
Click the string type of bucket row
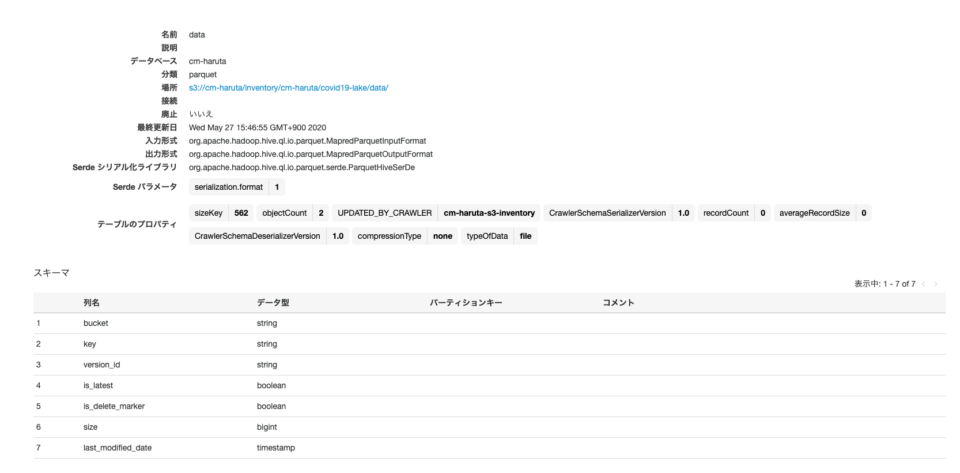[x=267, y=323]
